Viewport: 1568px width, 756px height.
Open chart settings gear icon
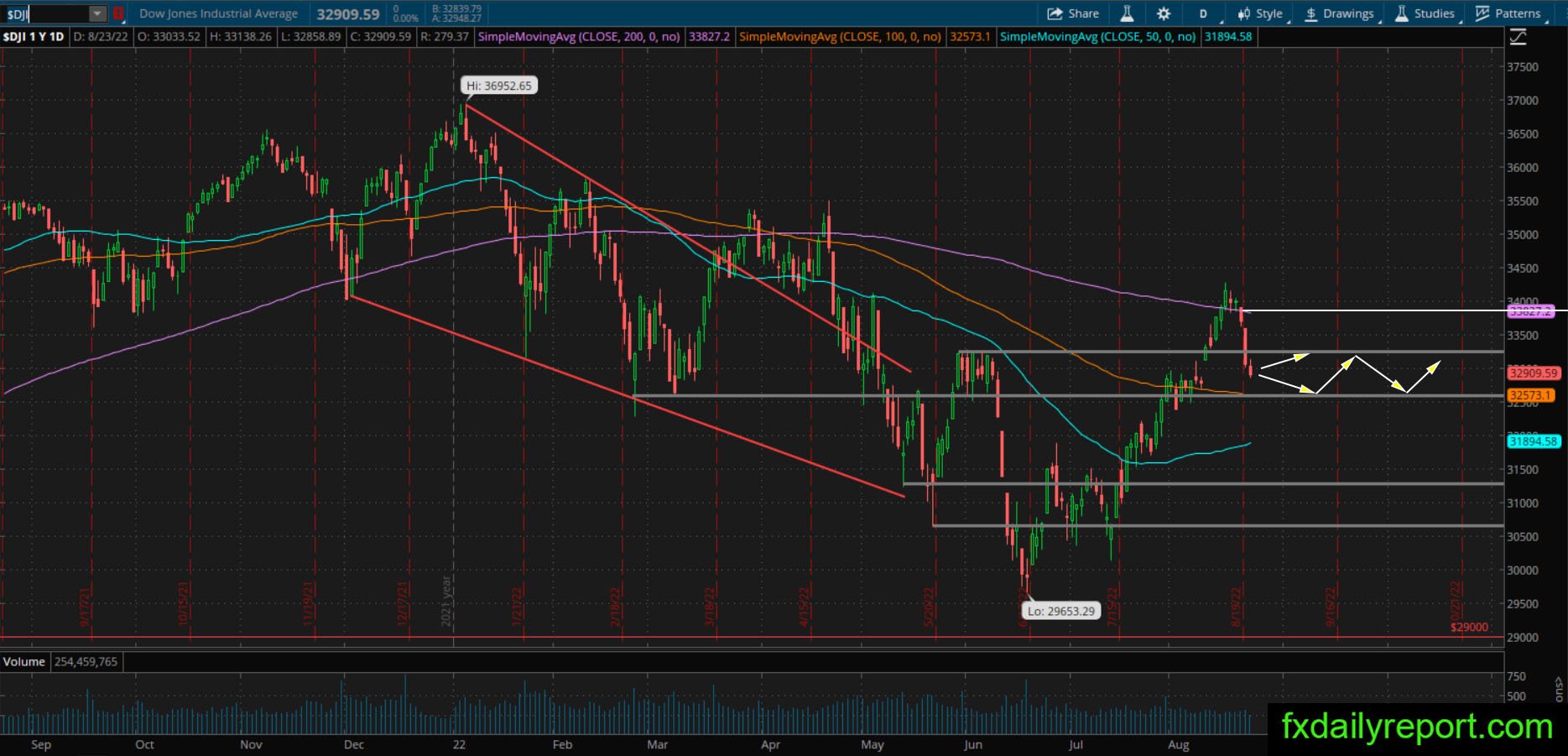click(x=1163, y=13)
